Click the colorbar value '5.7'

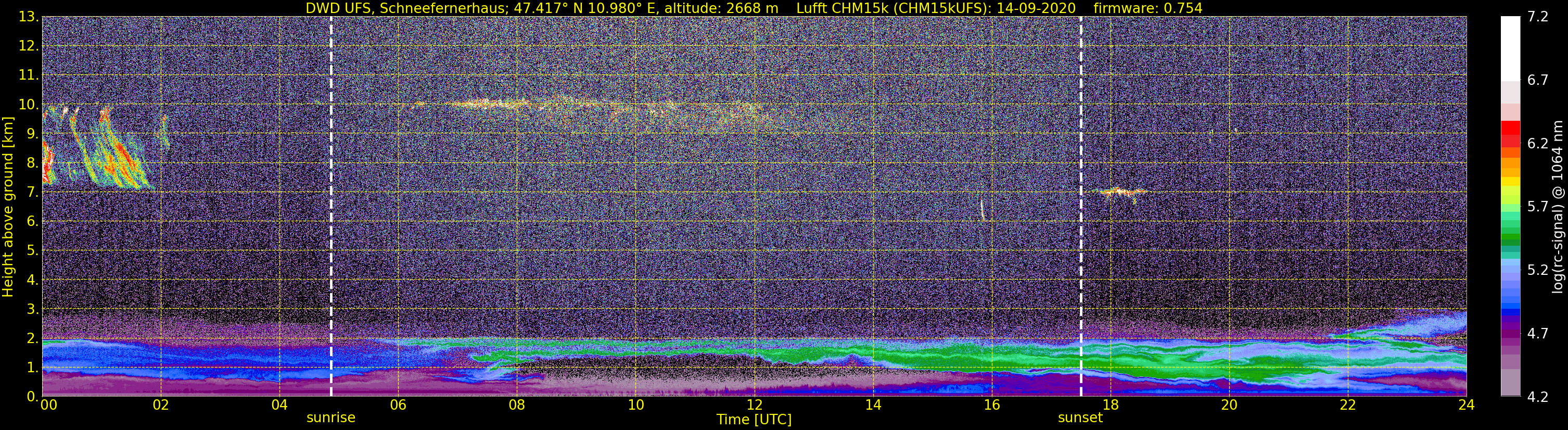[x=1537, y=207]
